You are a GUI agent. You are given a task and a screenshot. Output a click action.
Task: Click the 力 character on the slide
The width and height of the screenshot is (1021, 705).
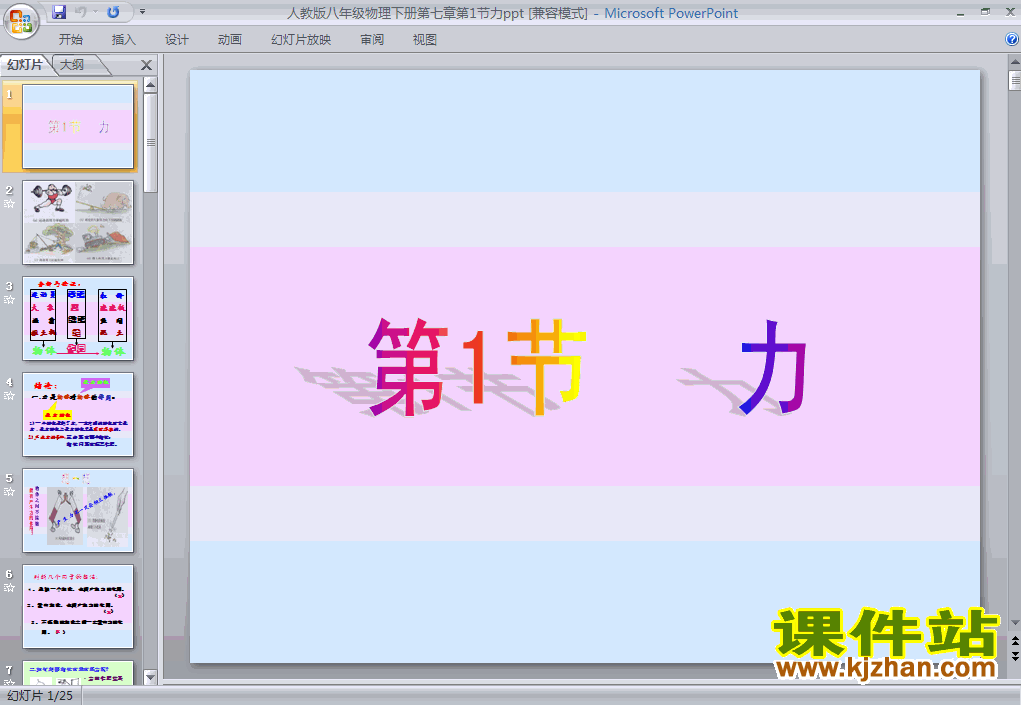click(774, 367)
